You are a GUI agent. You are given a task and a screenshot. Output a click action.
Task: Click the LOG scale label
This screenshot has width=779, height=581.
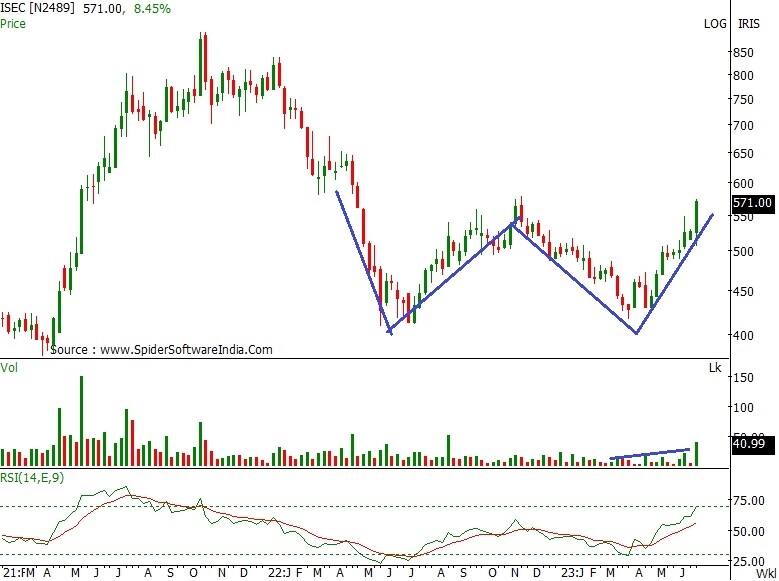pyautogui.click(x=715, y=23)
